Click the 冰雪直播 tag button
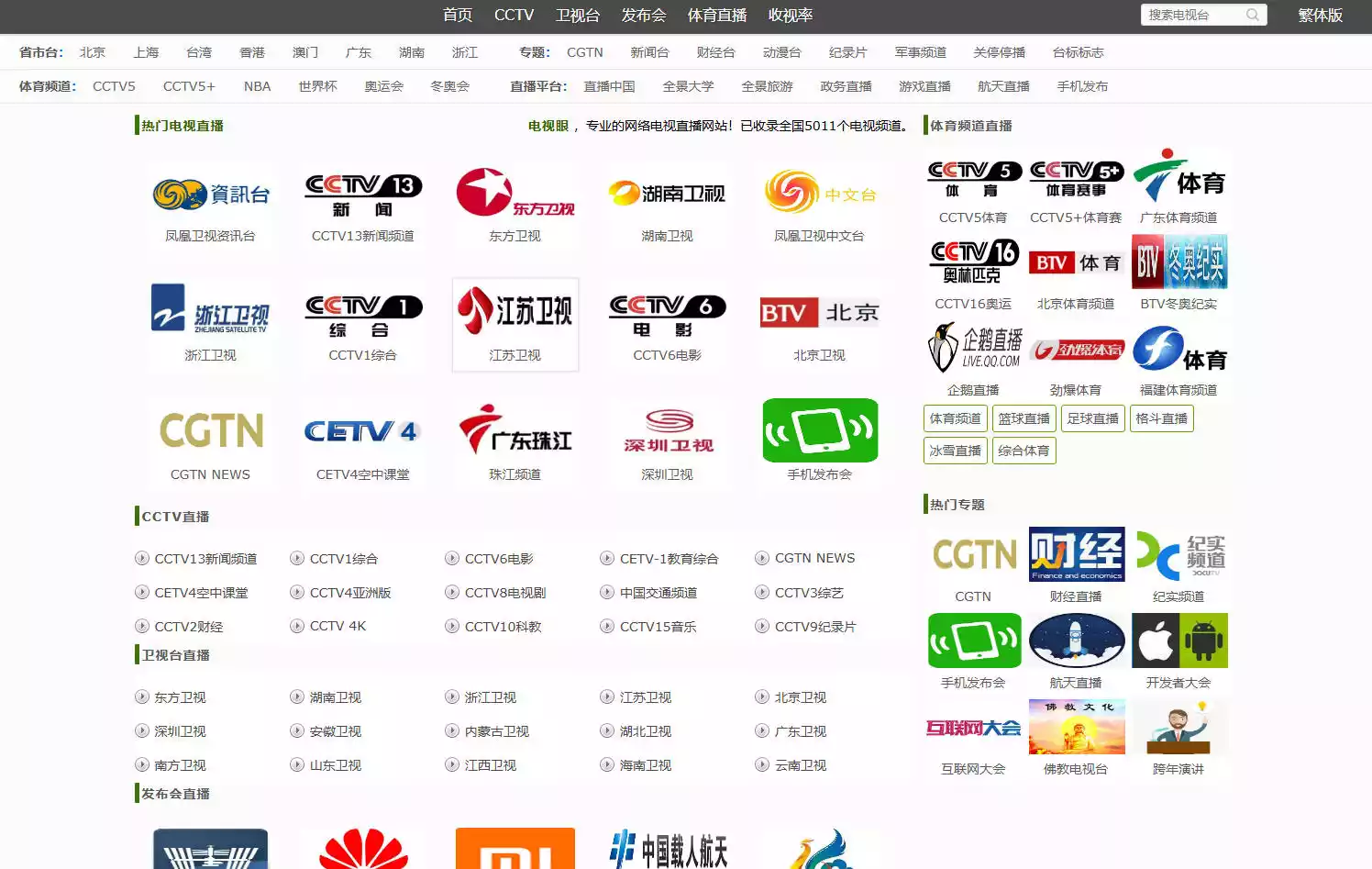1372x869 pixels. 956,451
